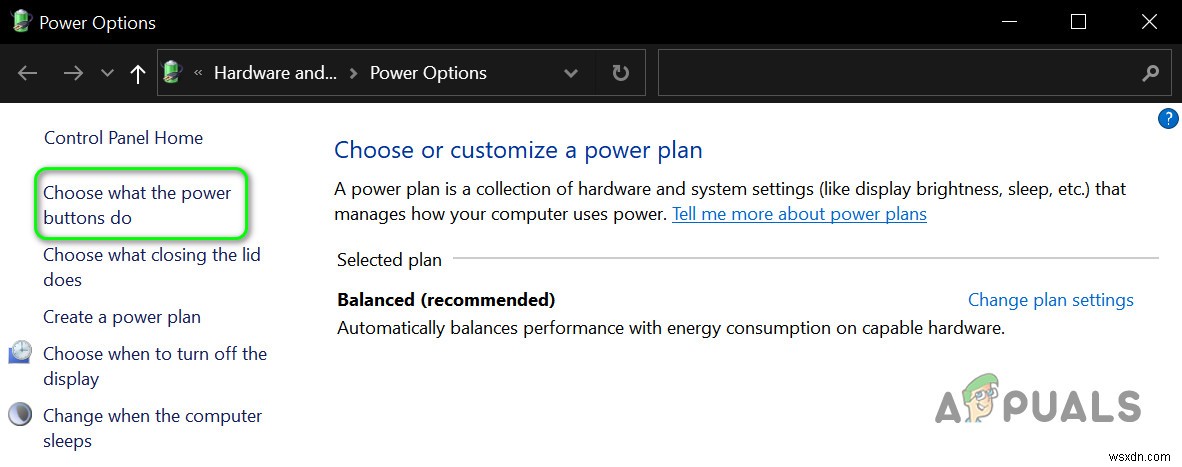The image size is (1182, 467).
Task: Click the battery icon in address bar
Action: (173, 72)
